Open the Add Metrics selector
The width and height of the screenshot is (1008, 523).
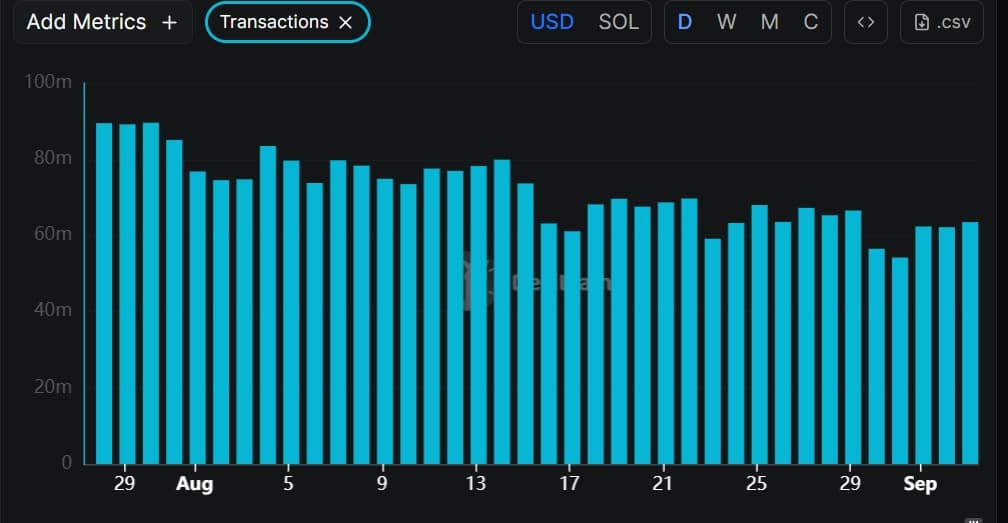click(x=86, y=22)
